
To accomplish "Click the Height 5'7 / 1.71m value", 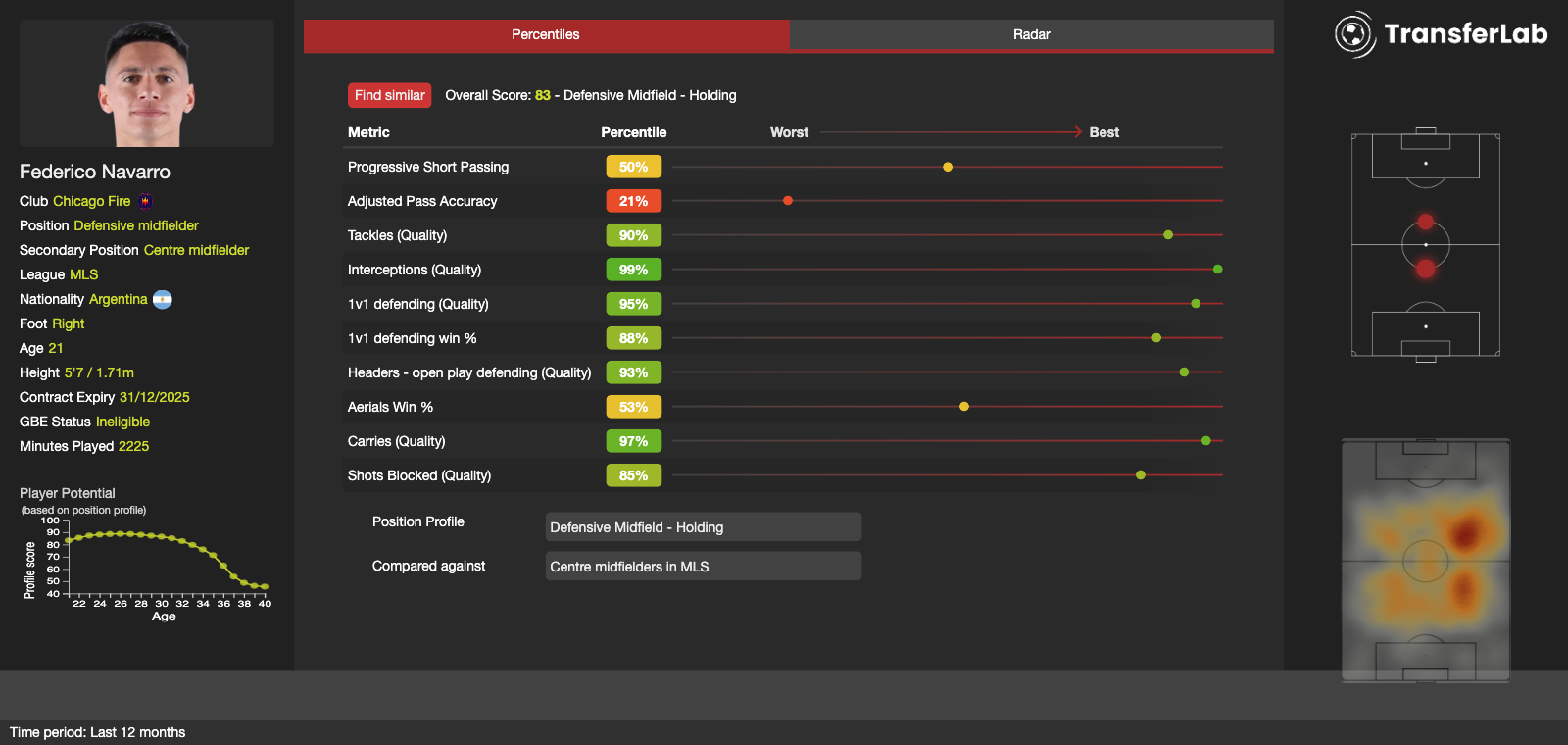I will coord(99,372).
